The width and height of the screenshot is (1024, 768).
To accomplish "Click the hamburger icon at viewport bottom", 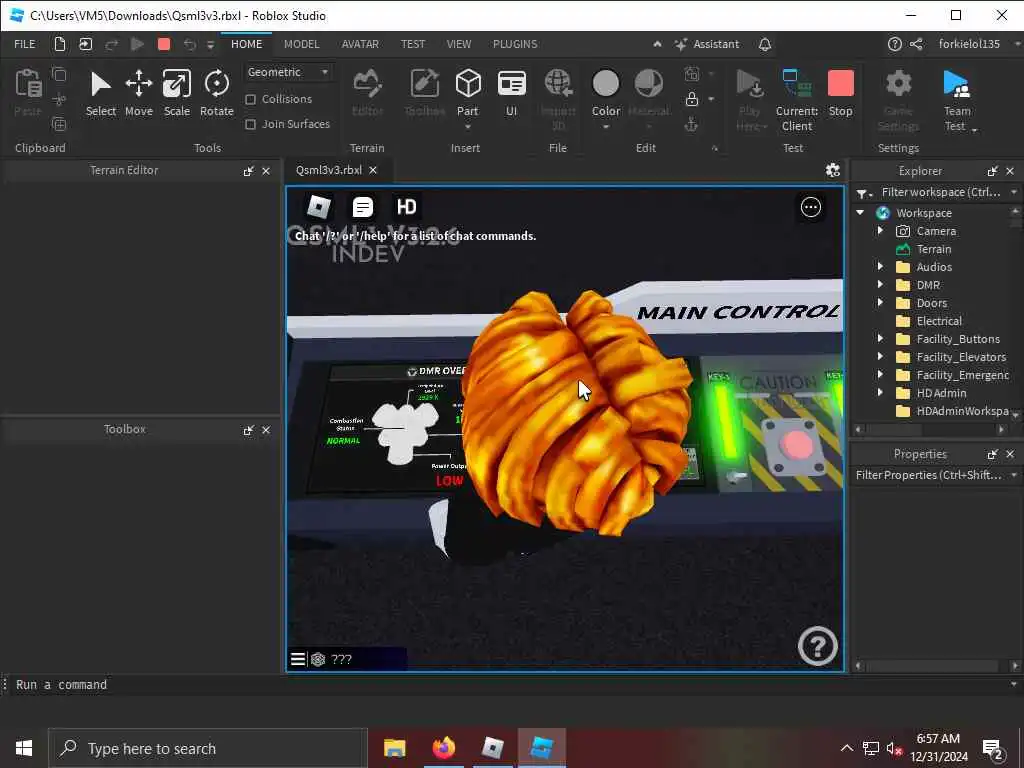I will click(x=298, y=659).
